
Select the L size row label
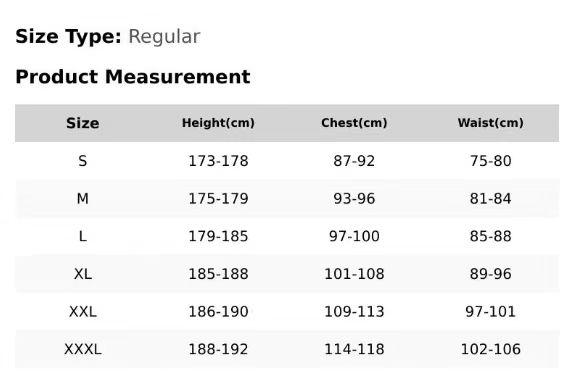[x=83, y=236]
